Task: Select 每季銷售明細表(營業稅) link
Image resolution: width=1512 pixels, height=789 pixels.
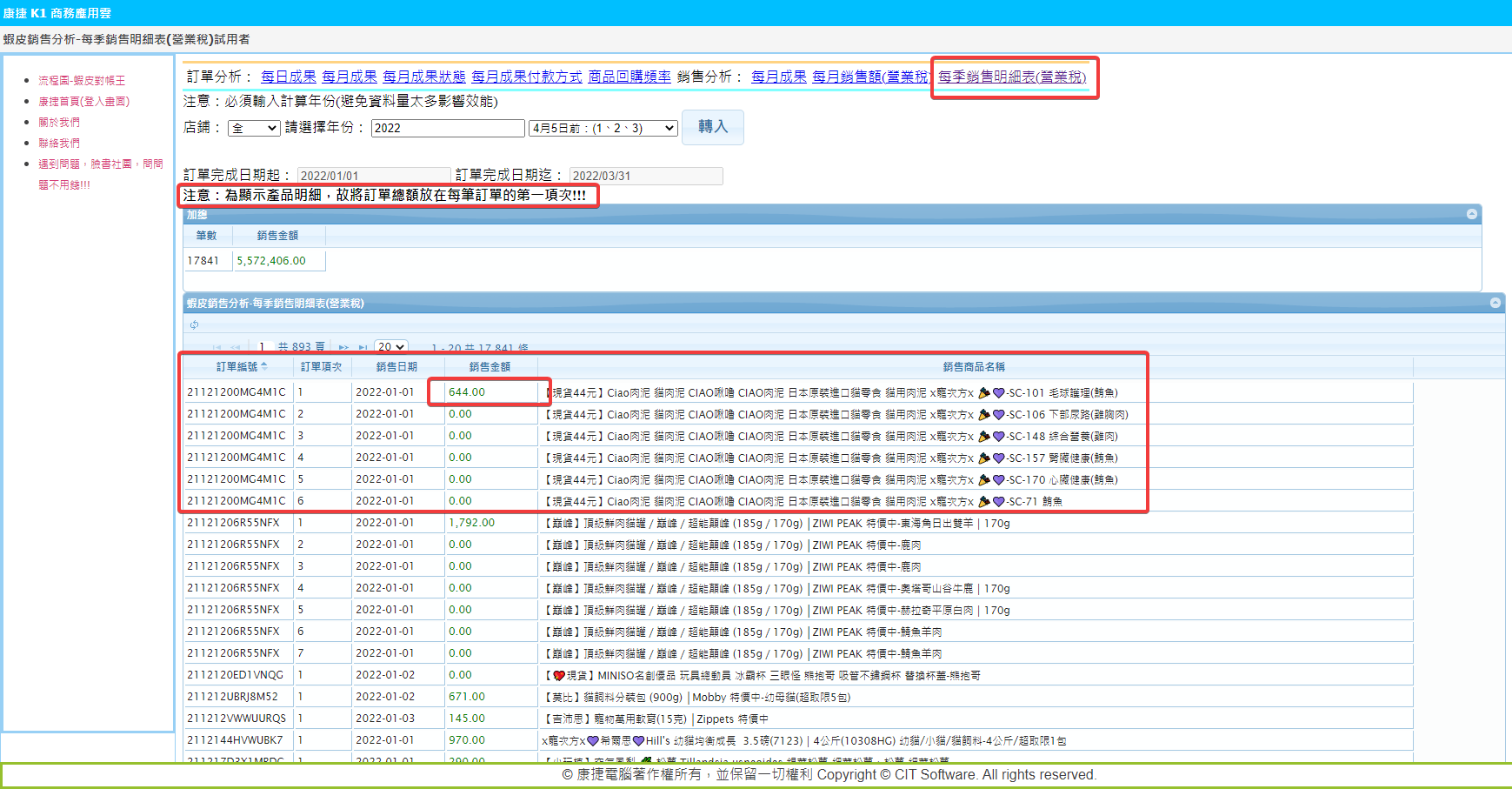Action: pos(1012,77)
